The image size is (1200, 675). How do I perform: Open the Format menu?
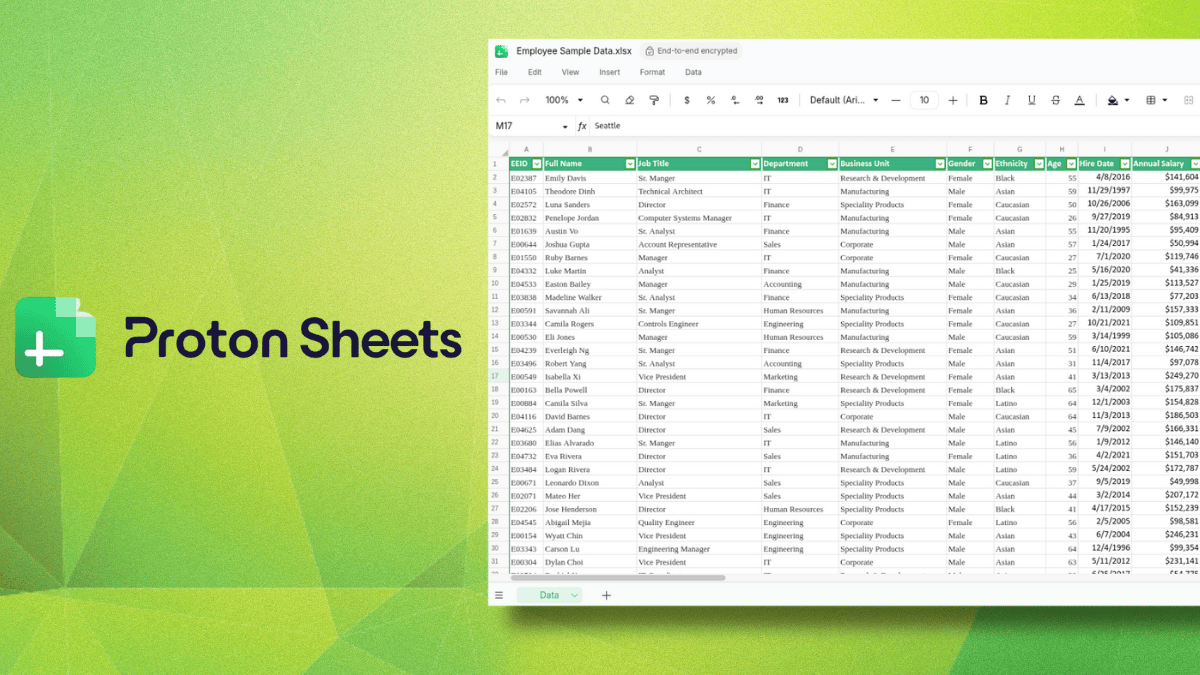tap(652, 72)
